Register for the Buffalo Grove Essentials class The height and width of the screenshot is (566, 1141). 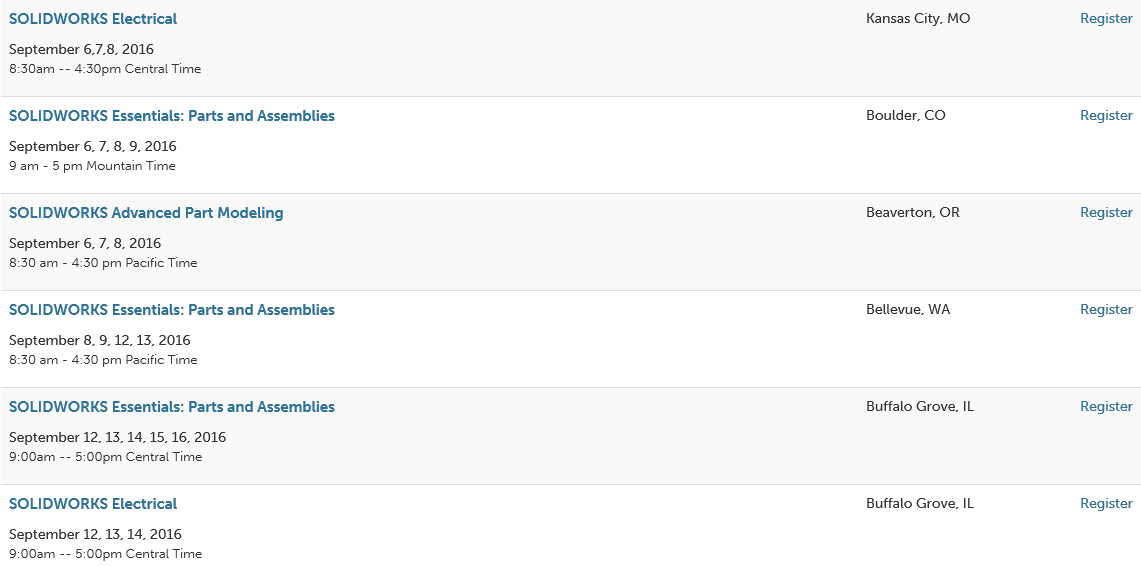pos(1106,407)
